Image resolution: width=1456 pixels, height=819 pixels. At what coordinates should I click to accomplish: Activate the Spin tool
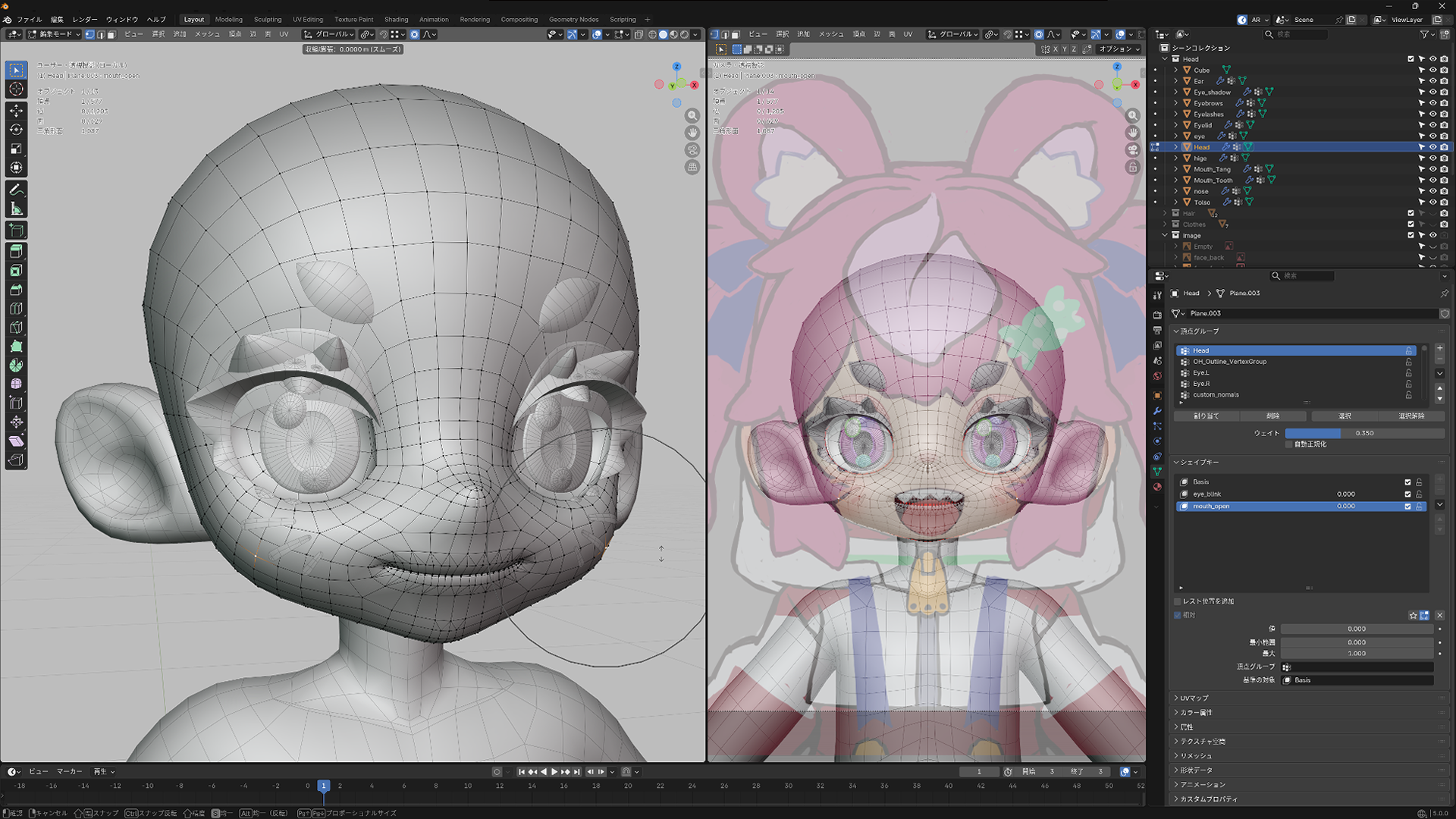click(16, 366)
